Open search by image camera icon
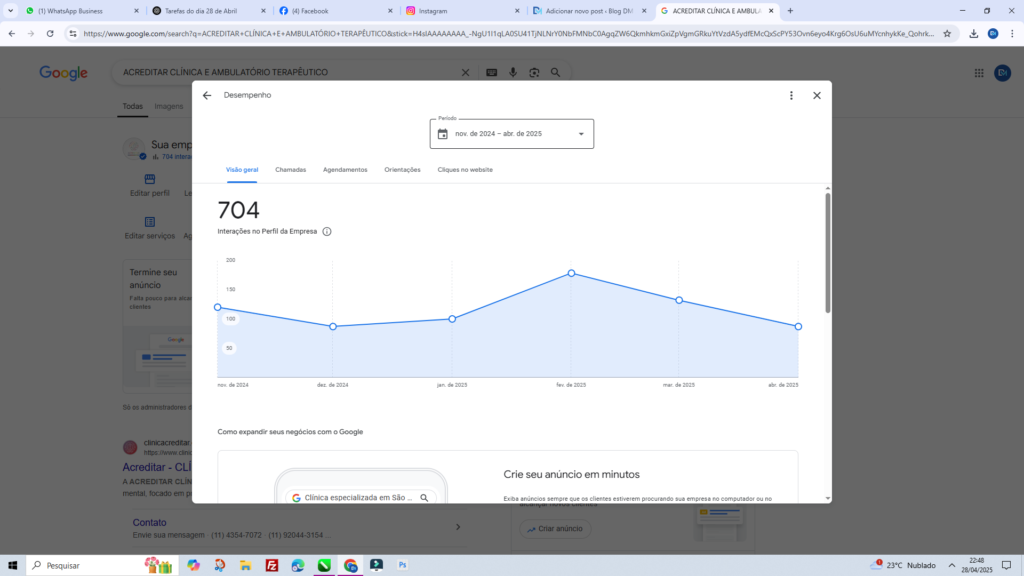Viewport: 1024px width, 576px height. click(x=534, y=72)
